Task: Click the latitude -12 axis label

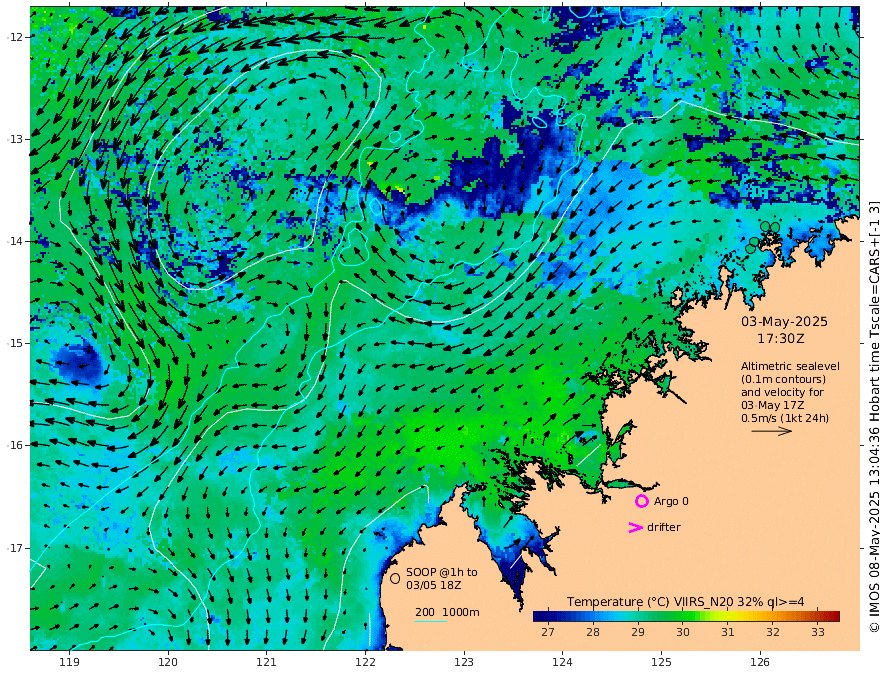Action: click(15, 37)
